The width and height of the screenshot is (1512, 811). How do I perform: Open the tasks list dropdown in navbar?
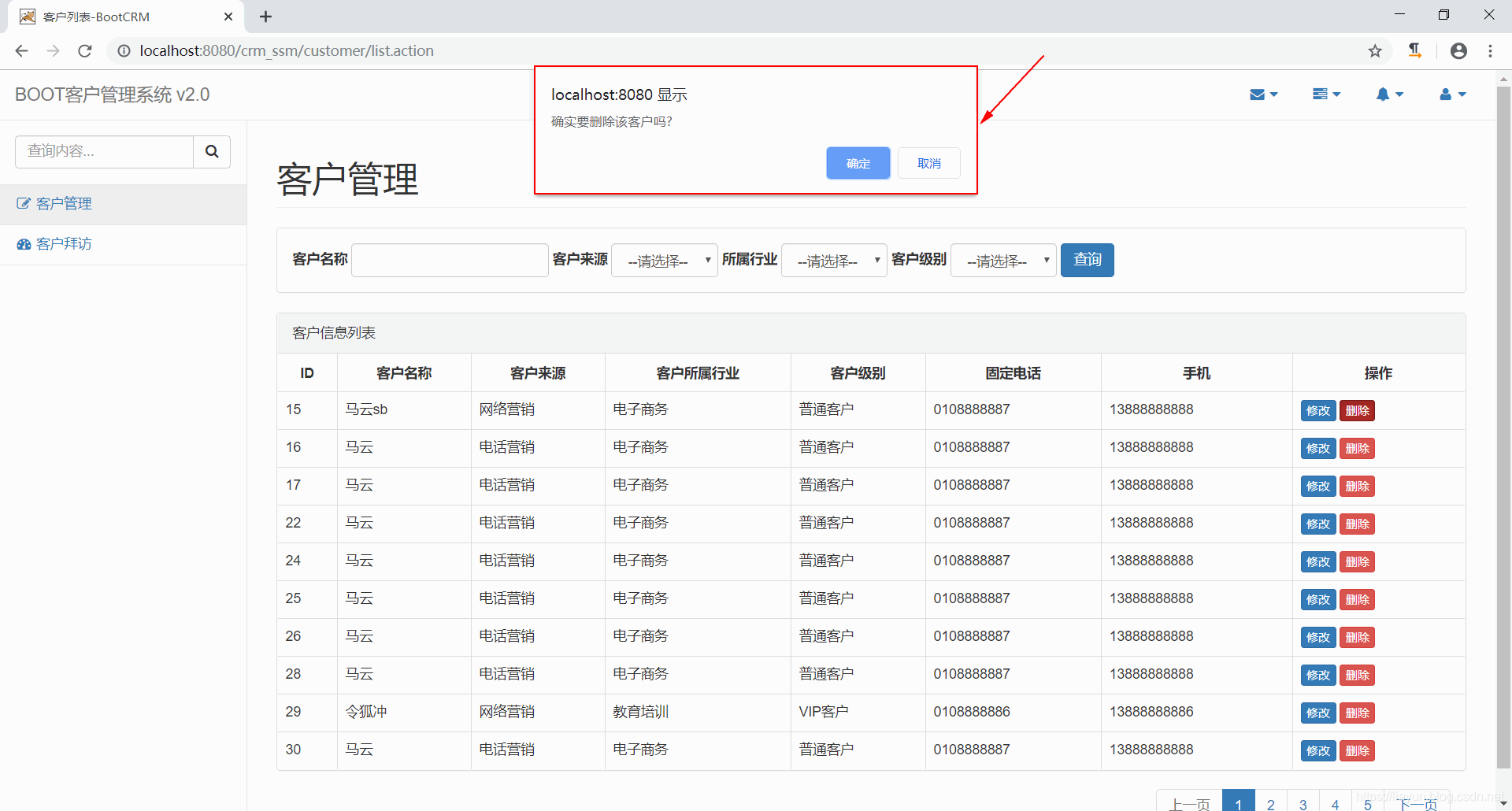(x=1326, y=94)
